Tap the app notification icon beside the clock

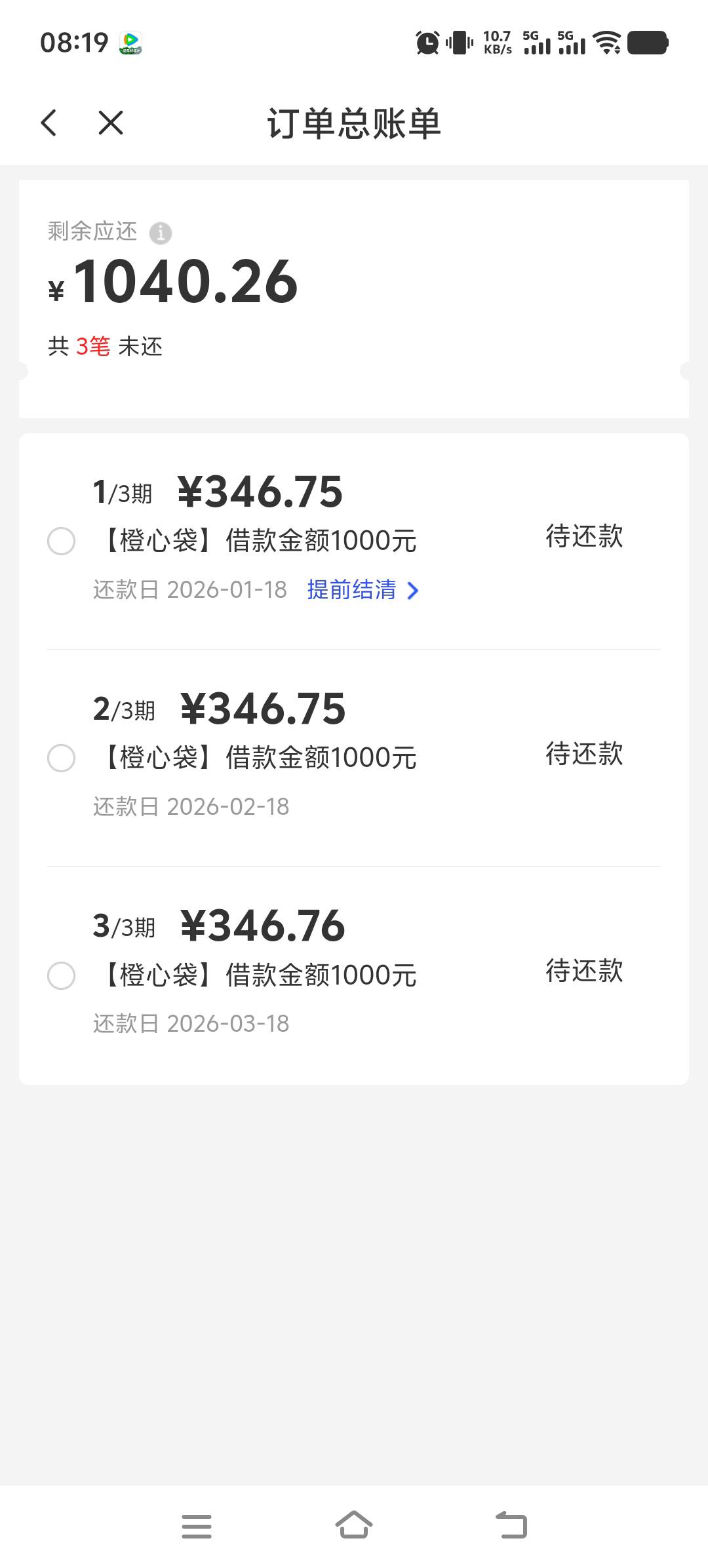tap(131, 43)
